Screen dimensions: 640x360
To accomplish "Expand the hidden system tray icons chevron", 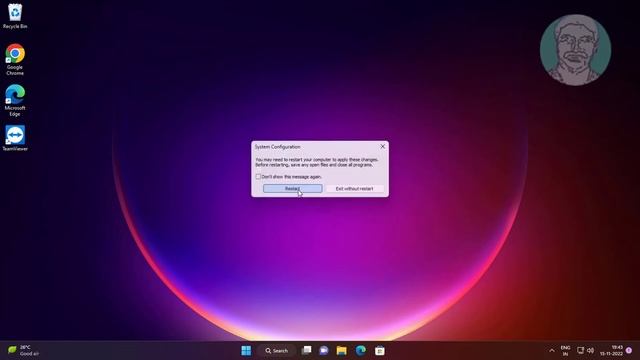I will coord(552,351).
